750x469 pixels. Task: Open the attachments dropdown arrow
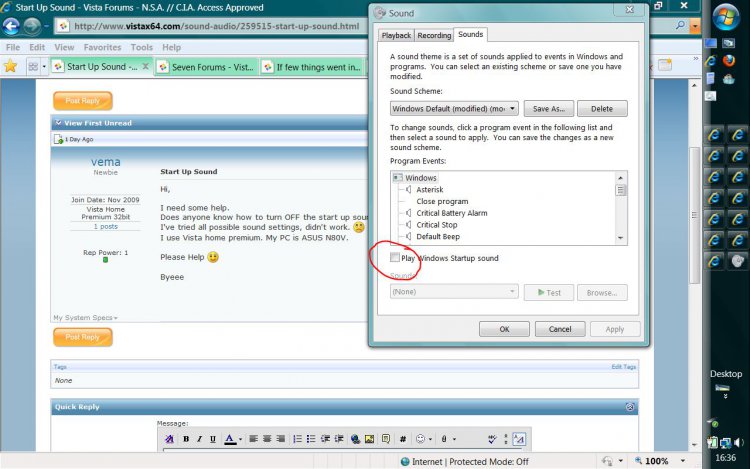point(454,439)
